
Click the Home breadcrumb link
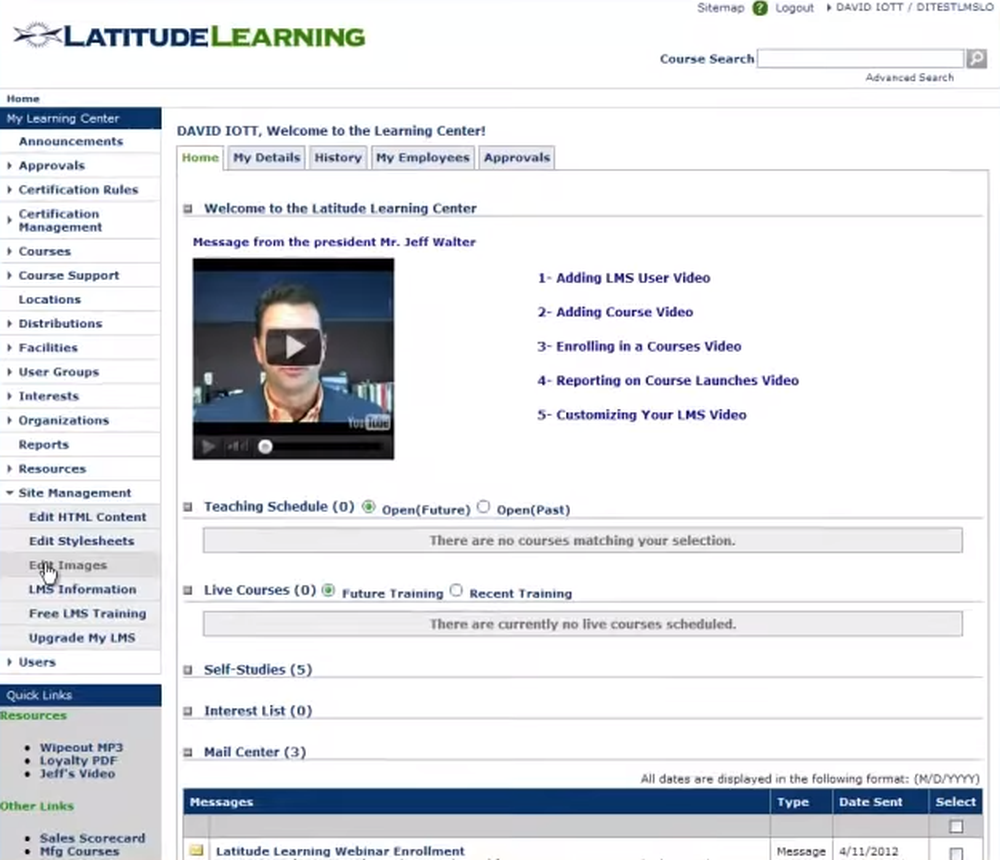23,99
